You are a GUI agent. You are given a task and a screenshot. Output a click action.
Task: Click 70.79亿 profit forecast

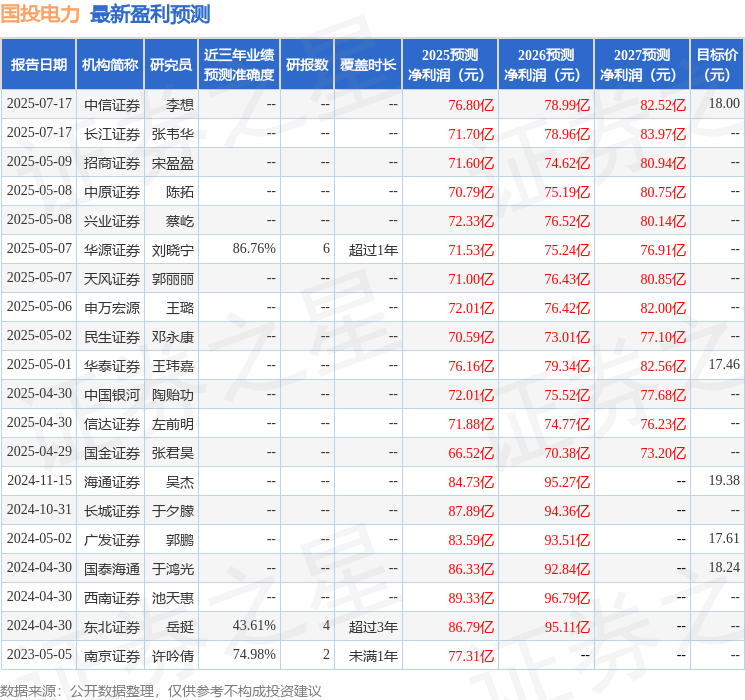tap(471, 192)
